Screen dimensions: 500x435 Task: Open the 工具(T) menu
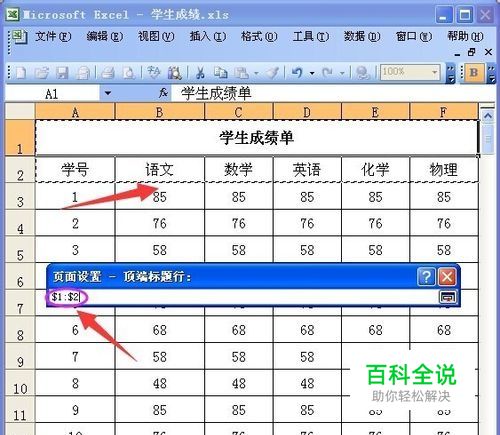click(311, 36)
